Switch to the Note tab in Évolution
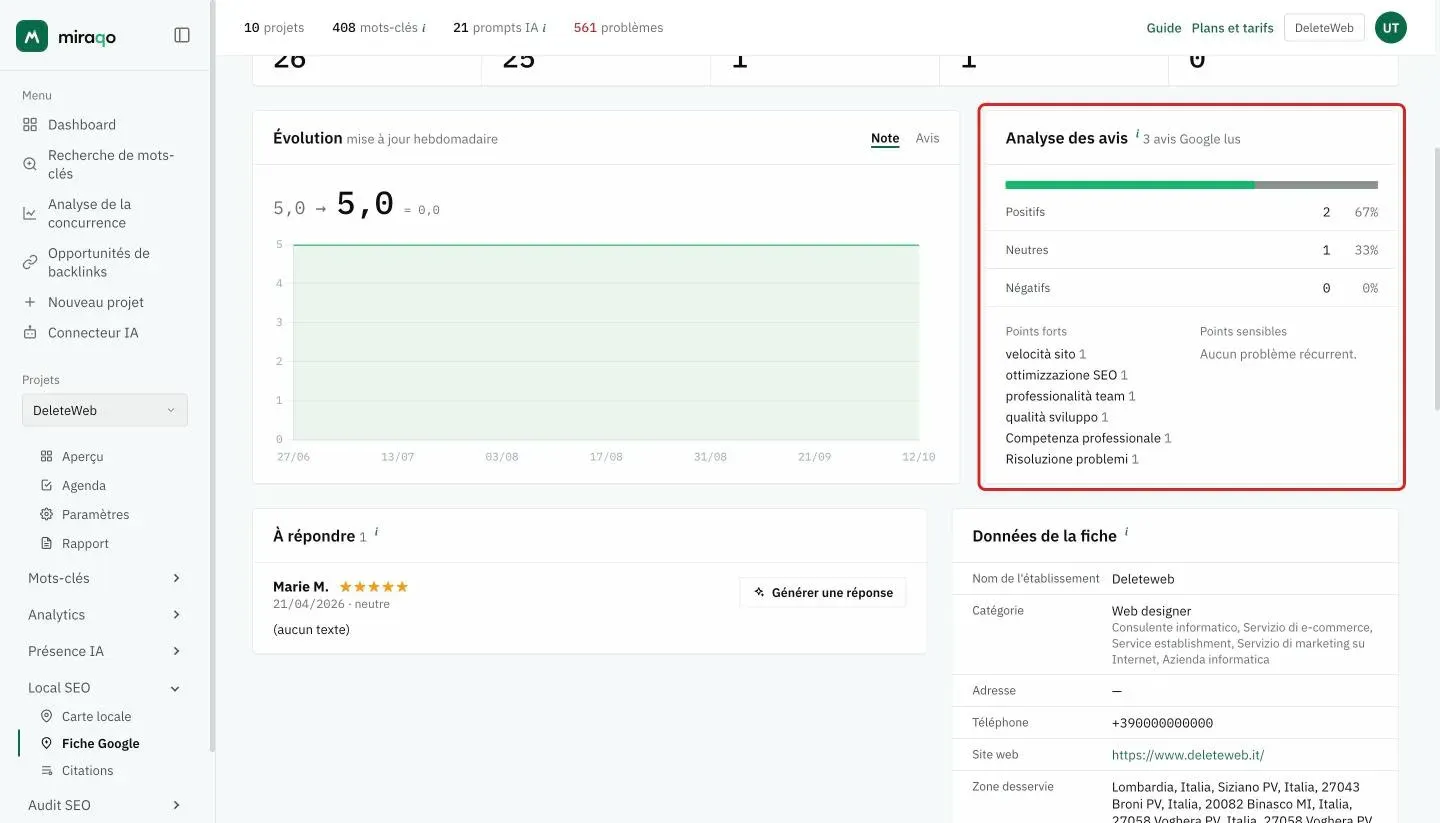 click(885, 139)
